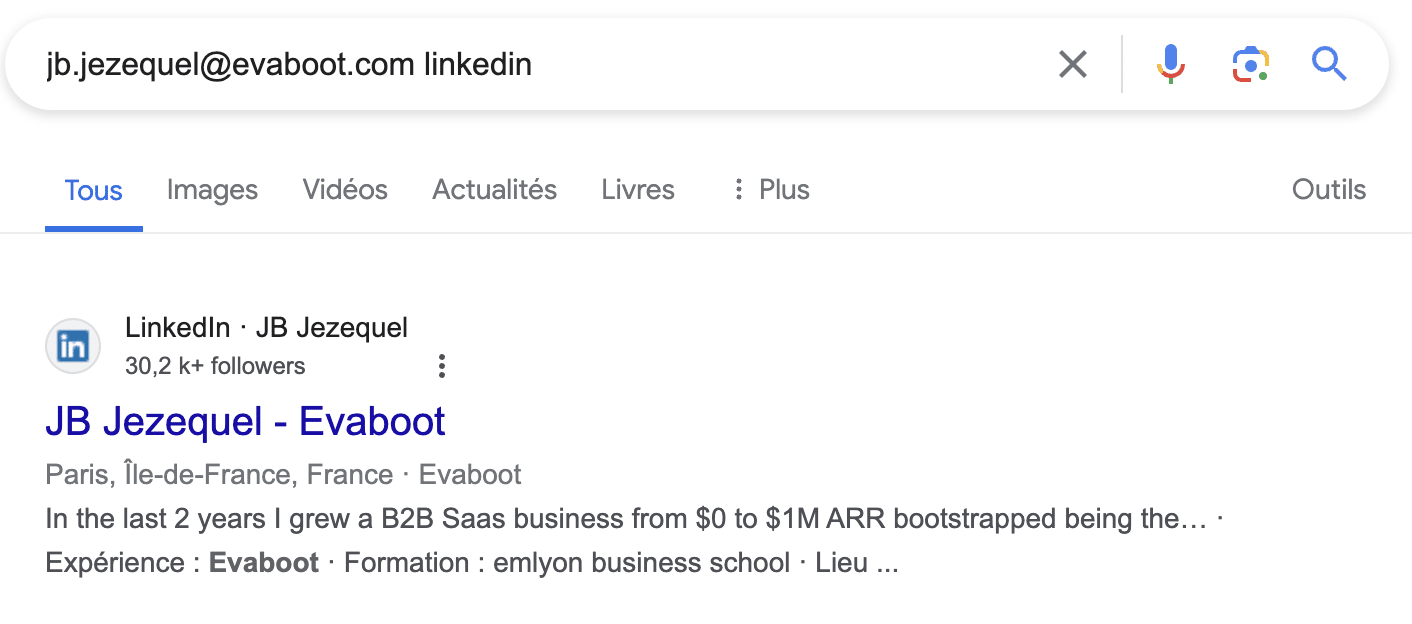Open the Livres tab
The width and height of the screenshot is (1412, 624).
coord(638,189)
